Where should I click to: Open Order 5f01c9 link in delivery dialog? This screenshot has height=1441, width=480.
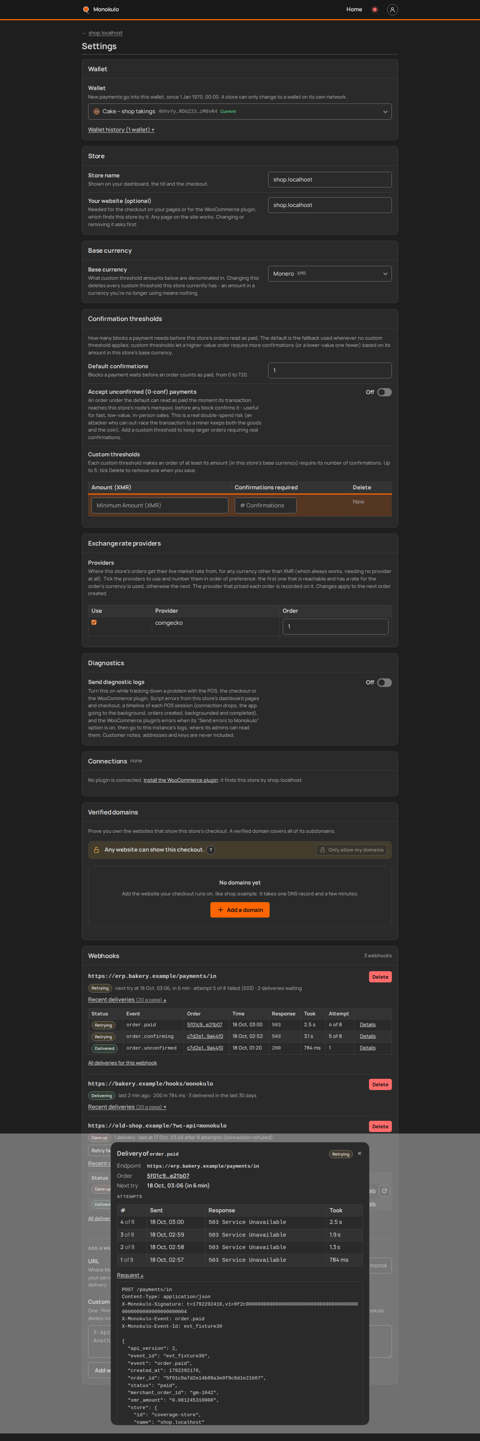(168, 1176)
